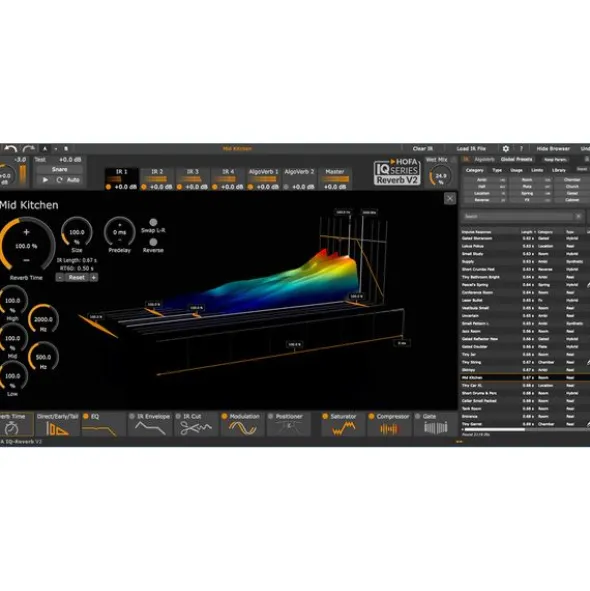Toggle the Modulation power dot
Viewport: 590px width, 591px height.
(x=224, y=416)
